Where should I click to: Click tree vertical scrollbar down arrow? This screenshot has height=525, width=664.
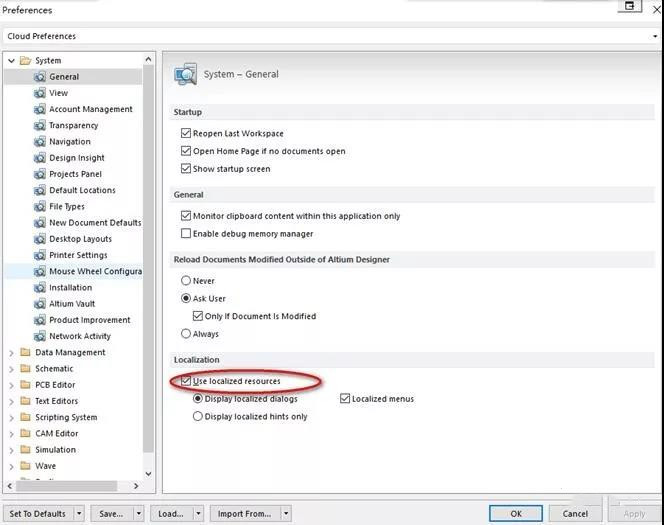pos(148,474)
